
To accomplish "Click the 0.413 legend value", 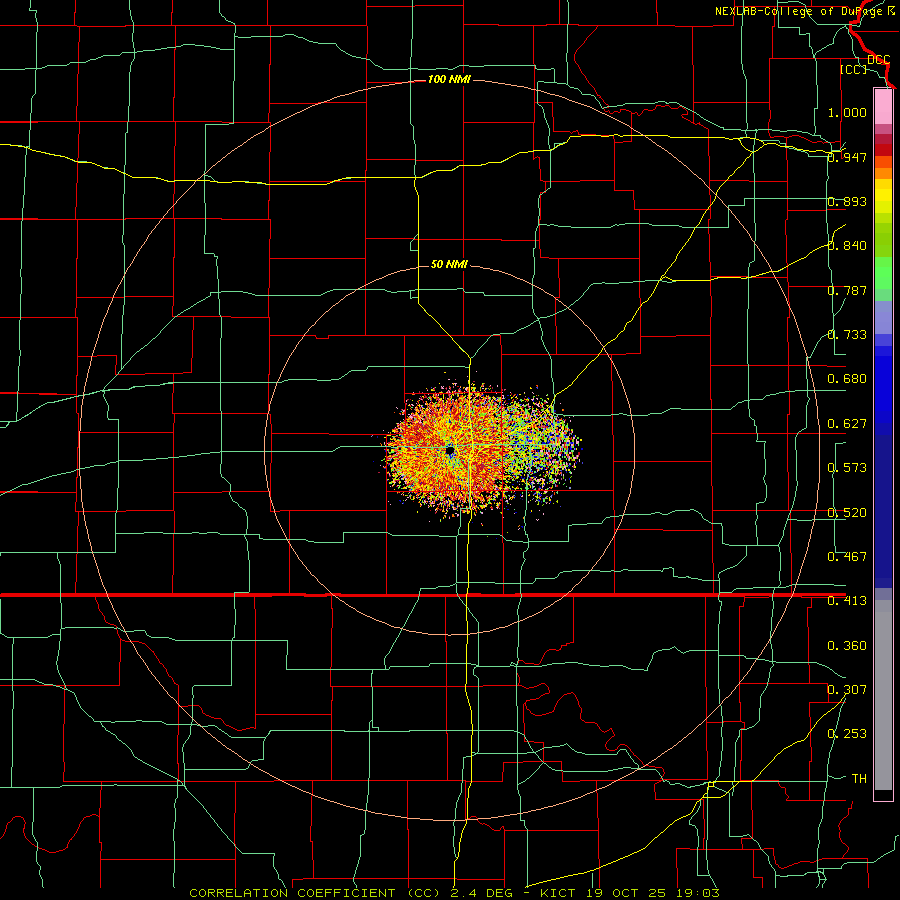I will [x=847, y=601].
